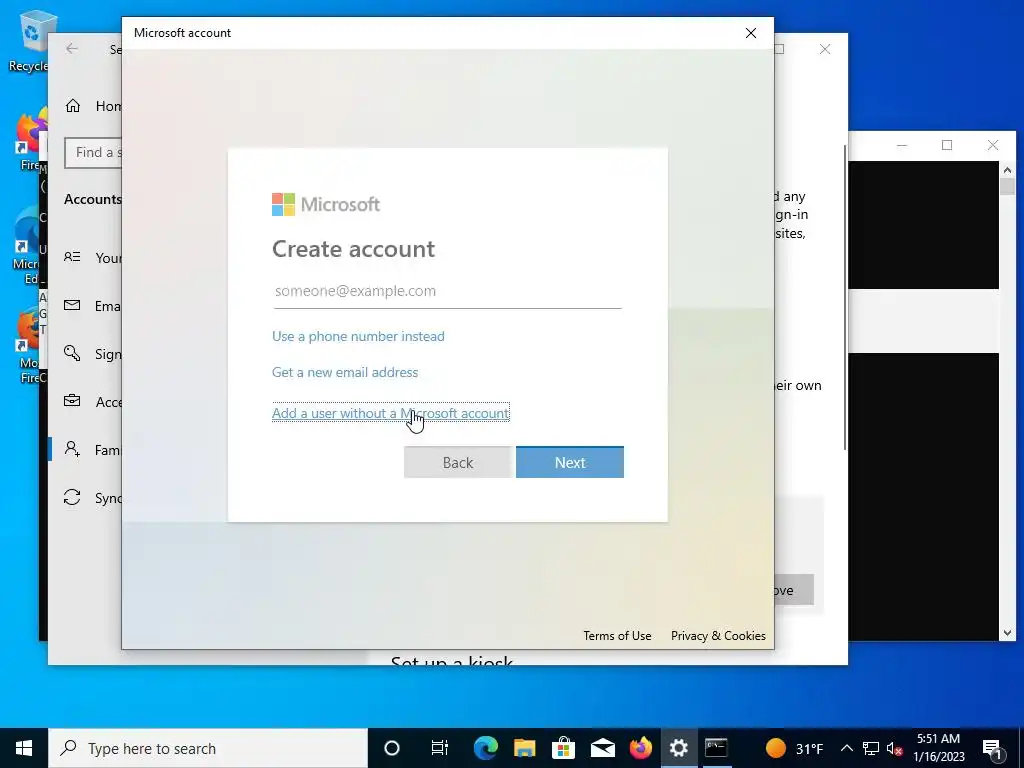Click weather widget showing 31°F

coord(793,748)
